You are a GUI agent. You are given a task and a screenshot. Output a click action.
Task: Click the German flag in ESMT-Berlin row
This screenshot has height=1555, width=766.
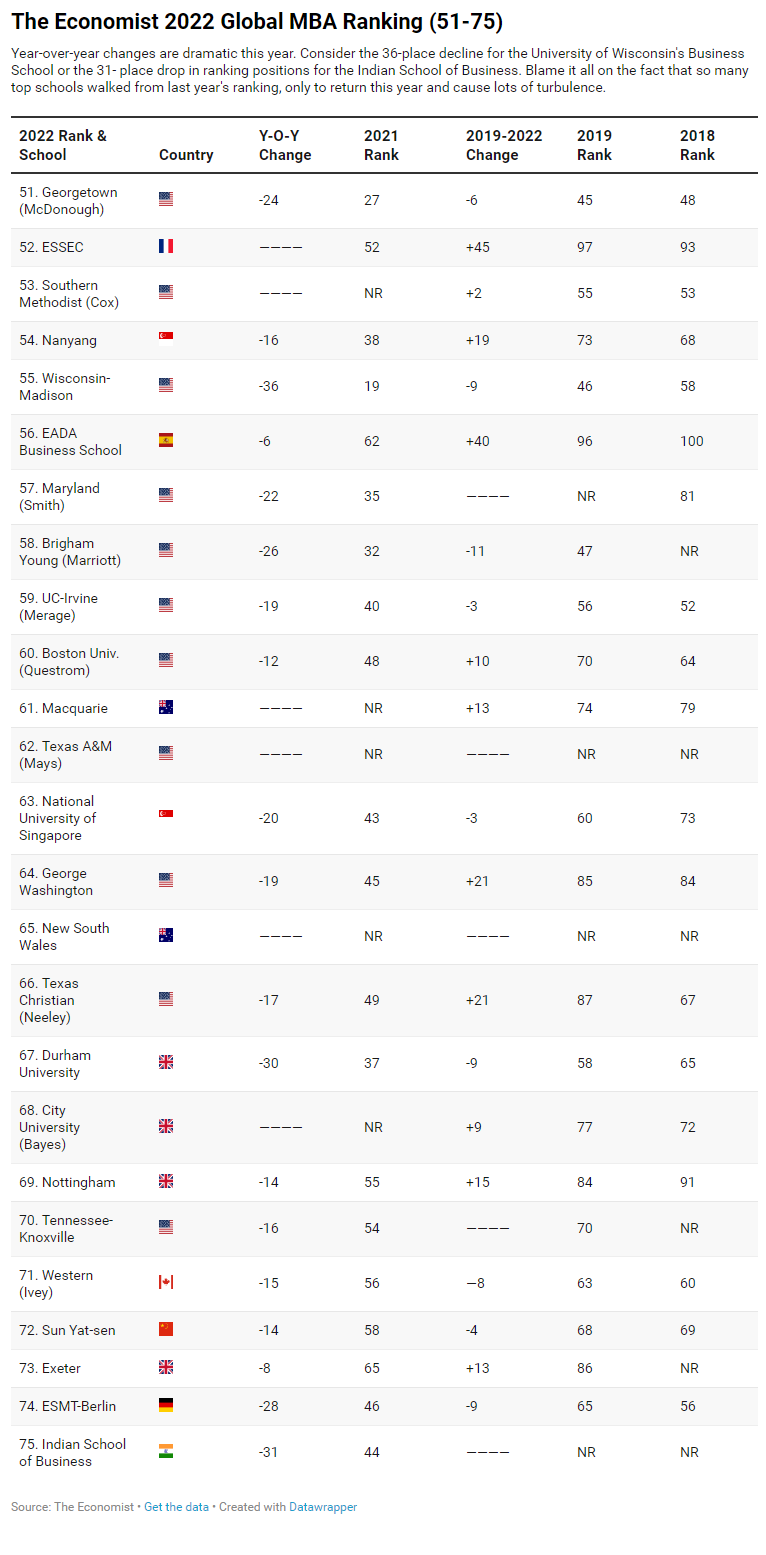click(166, 1405)
